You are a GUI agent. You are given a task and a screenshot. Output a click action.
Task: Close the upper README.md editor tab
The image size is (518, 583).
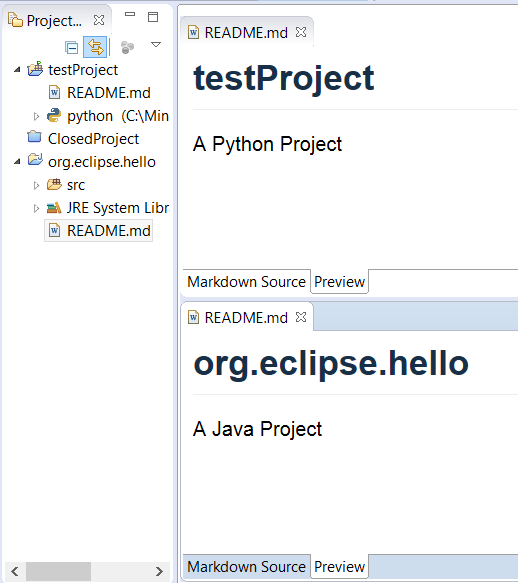click(x=301, y=32)
